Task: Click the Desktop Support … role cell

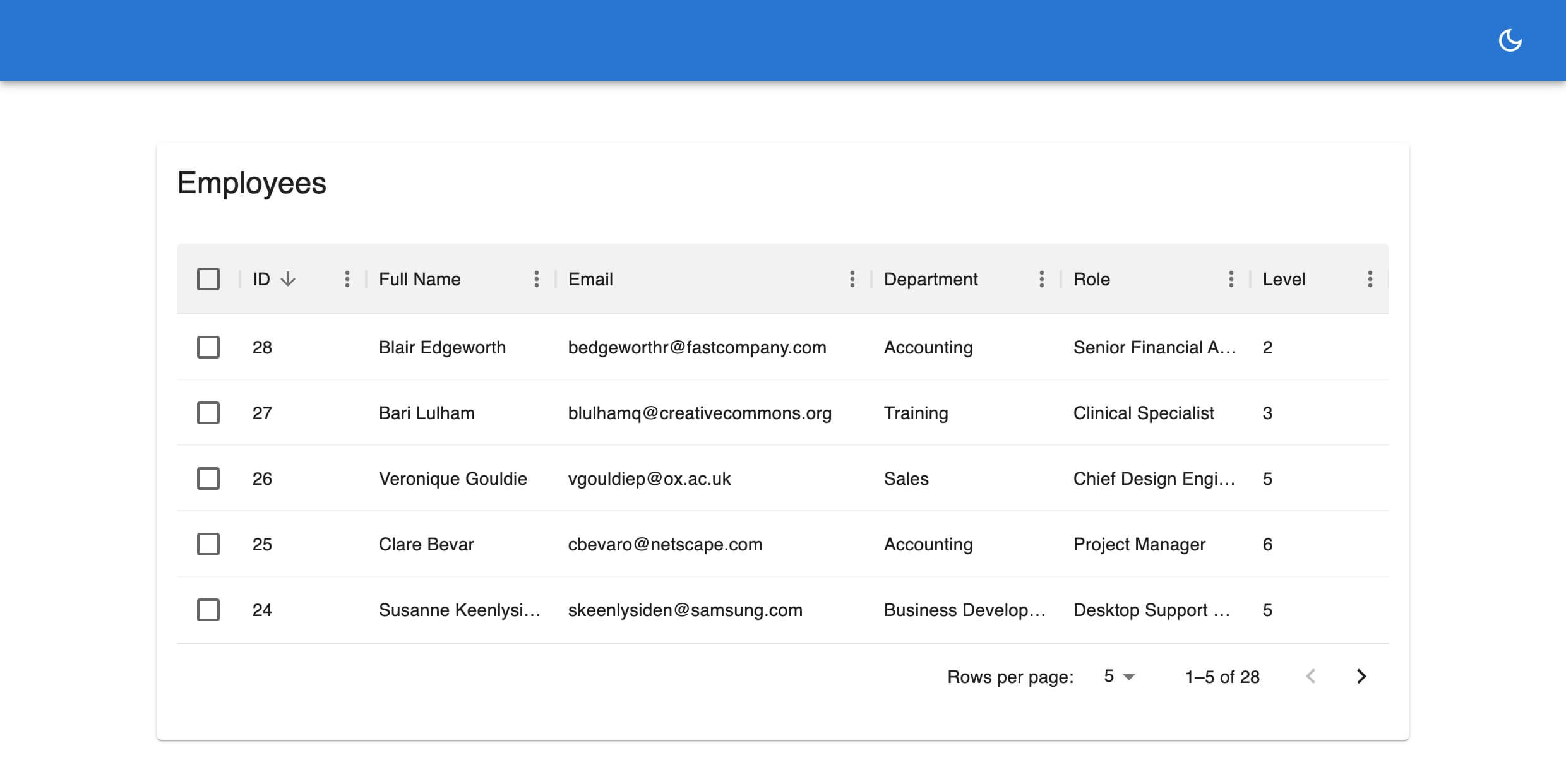Action: (x=1152, y=610)
